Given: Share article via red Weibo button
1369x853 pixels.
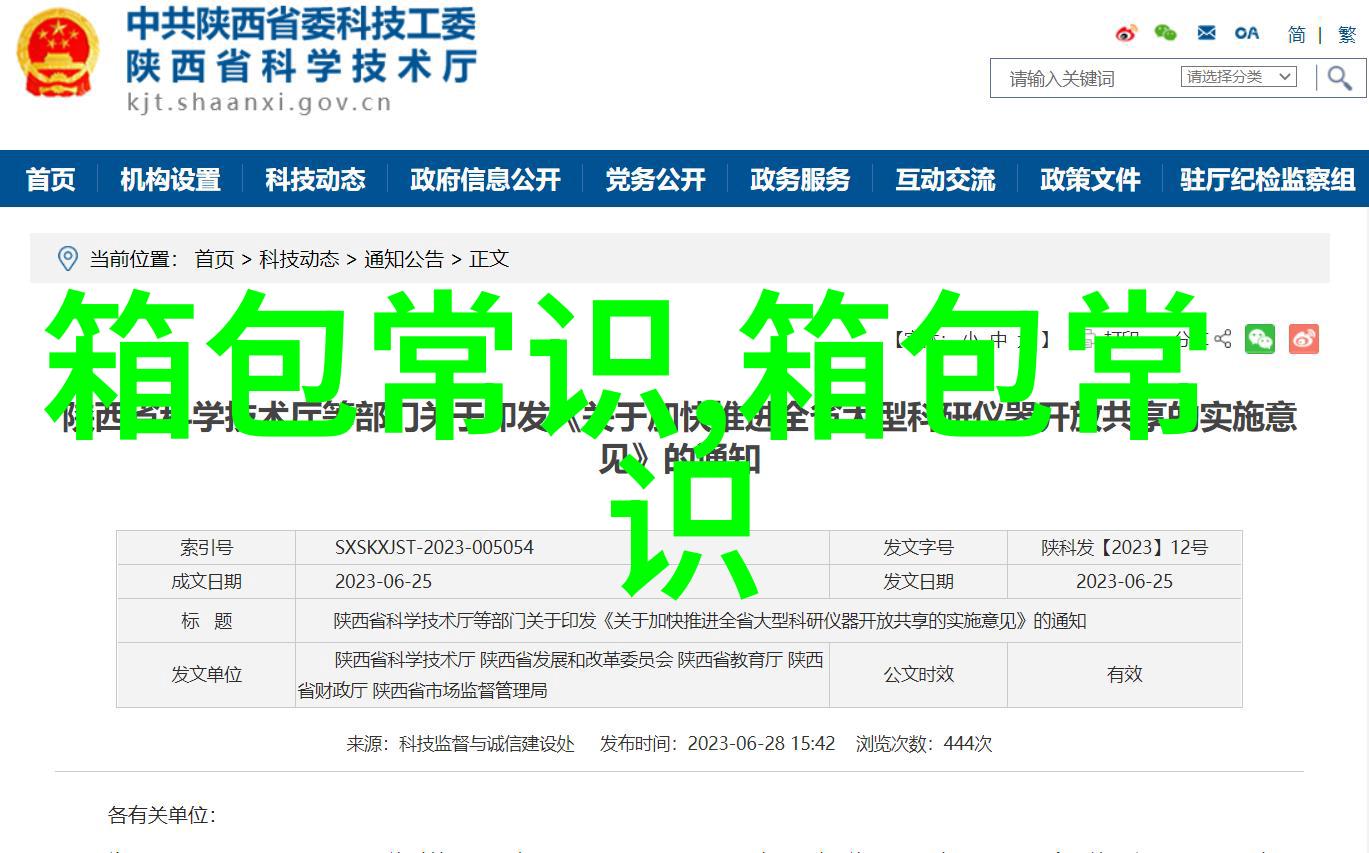Looking at the screenshot, I should coord(1304,339).
